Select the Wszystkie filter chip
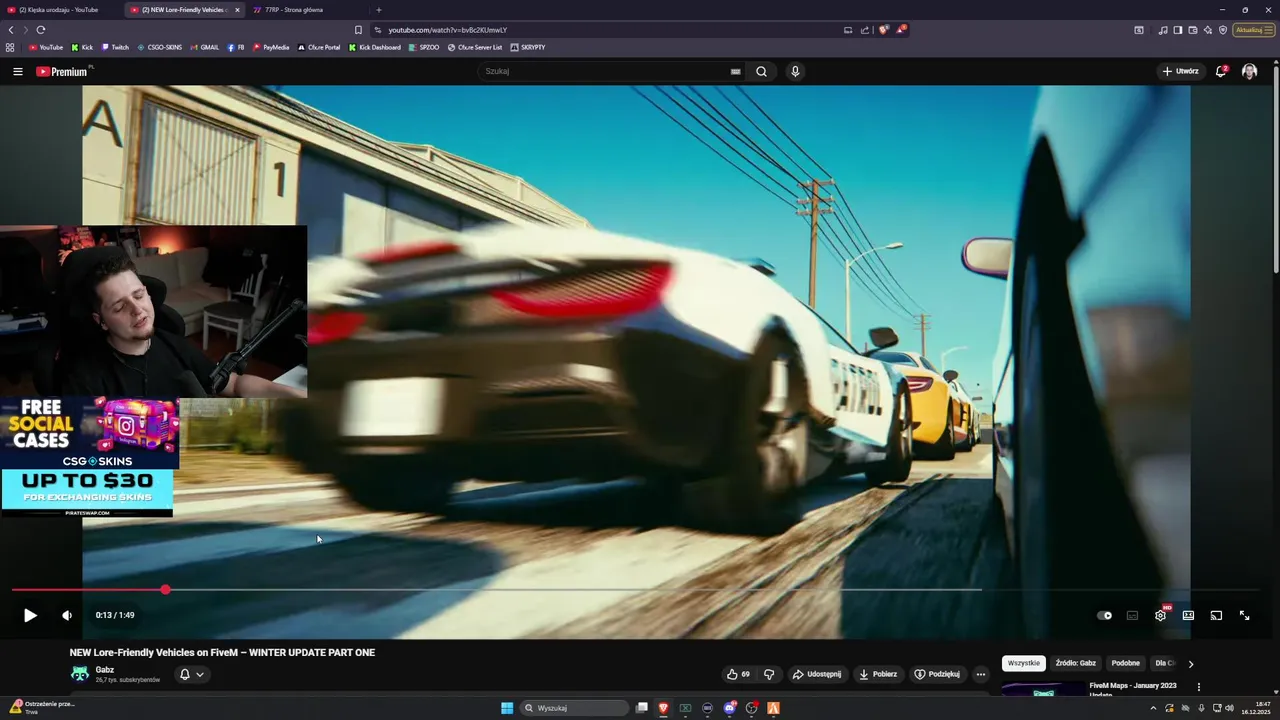The width and height of the screenshot is (1280, 720). pyautogui.click(x=1024, y=663)
